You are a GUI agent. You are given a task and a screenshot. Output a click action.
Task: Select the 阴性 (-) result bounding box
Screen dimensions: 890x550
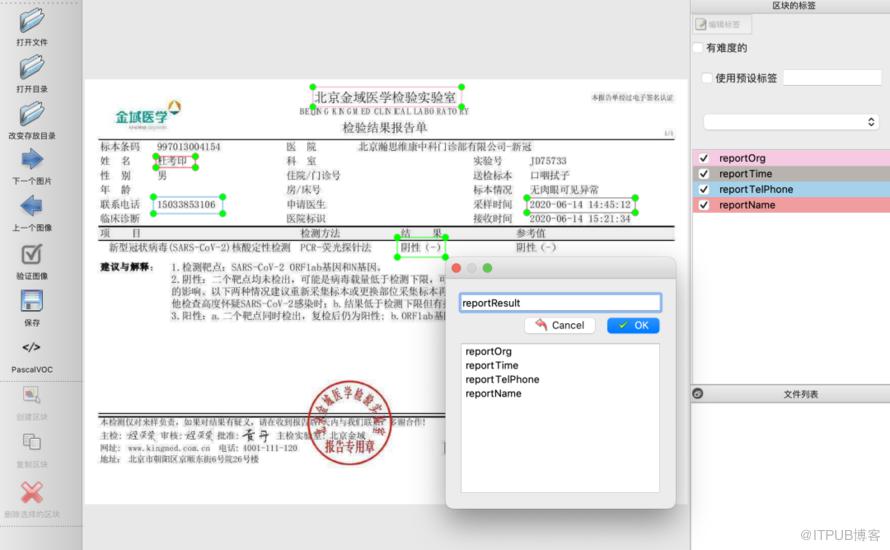421,247
